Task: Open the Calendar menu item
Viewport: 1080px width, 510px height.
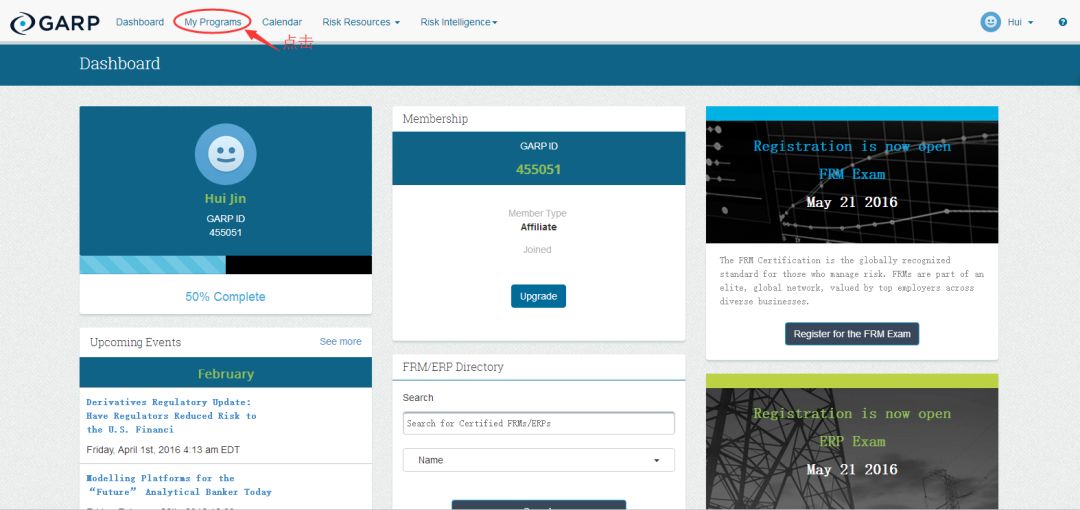Action: click(x=282, y=22)
